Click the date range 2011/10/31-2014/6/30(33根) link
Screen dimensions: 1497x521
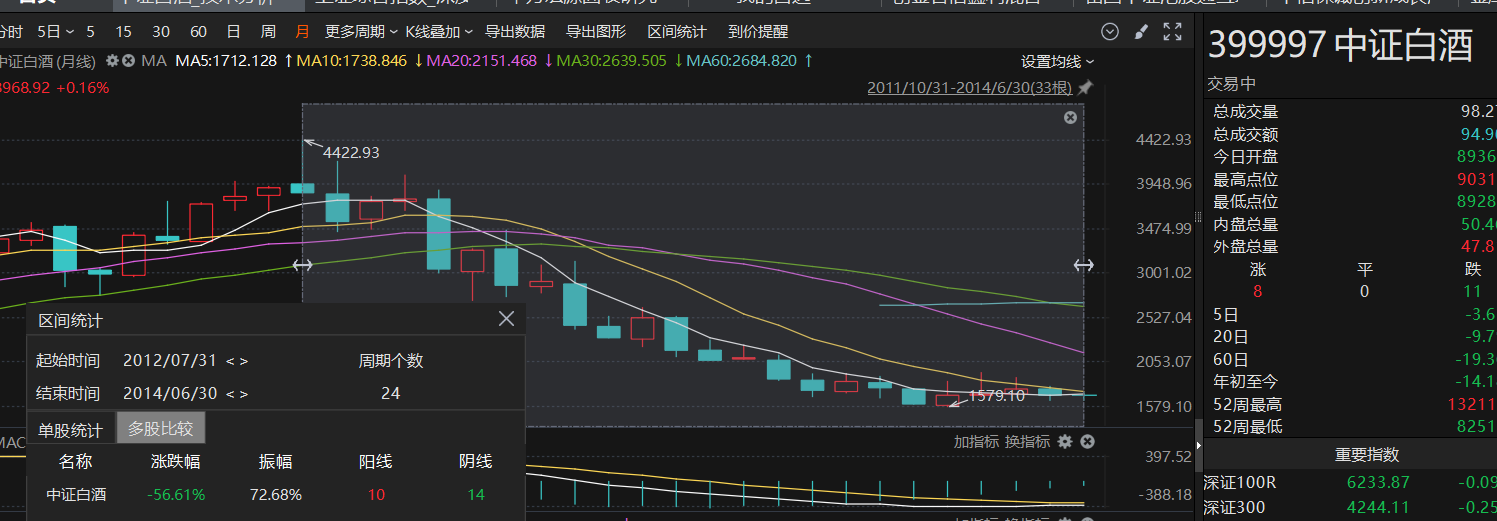coord(969,88)
